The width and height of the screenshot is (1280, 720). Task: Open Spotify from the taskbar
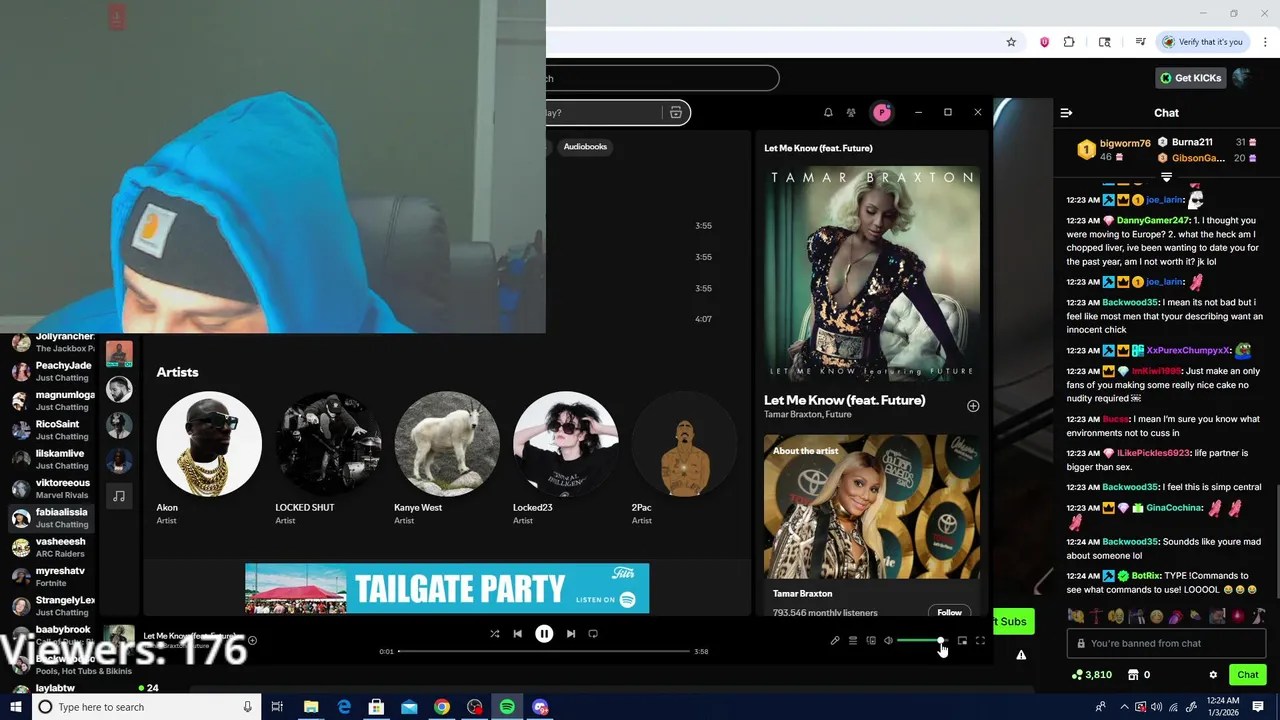[507, 707]
